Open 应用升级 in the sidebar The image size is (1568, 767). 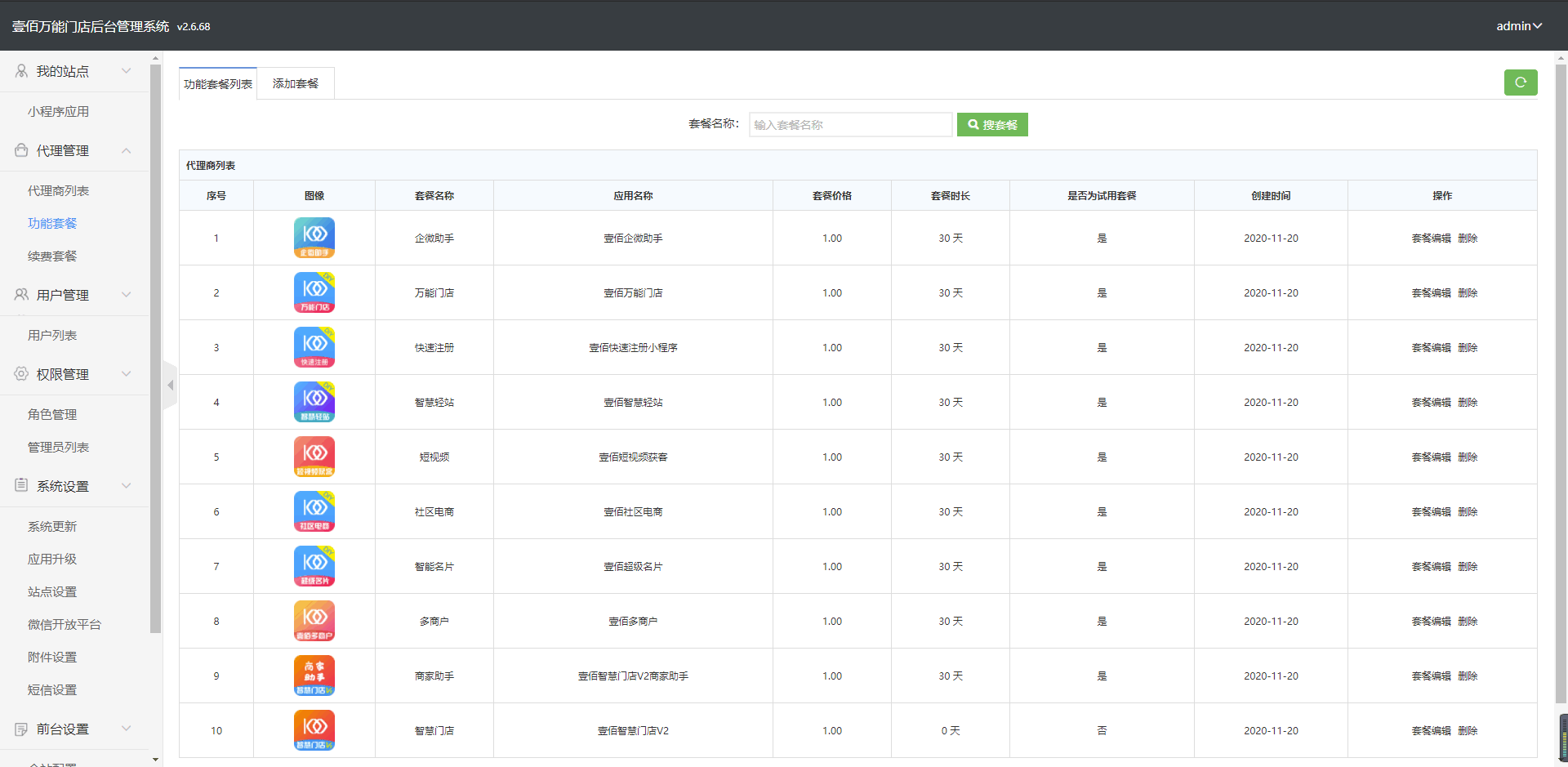click(52, 559)
